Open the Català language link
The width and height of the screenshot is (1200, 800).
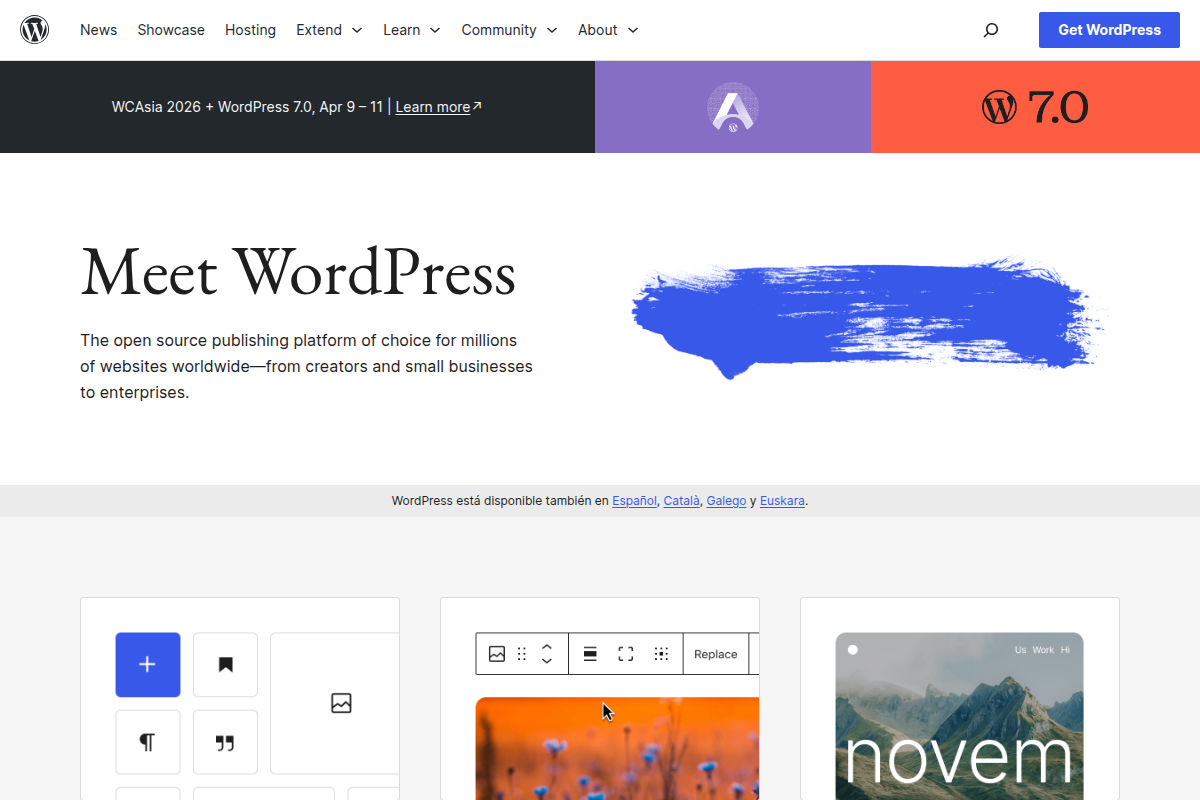pos(682,501)
